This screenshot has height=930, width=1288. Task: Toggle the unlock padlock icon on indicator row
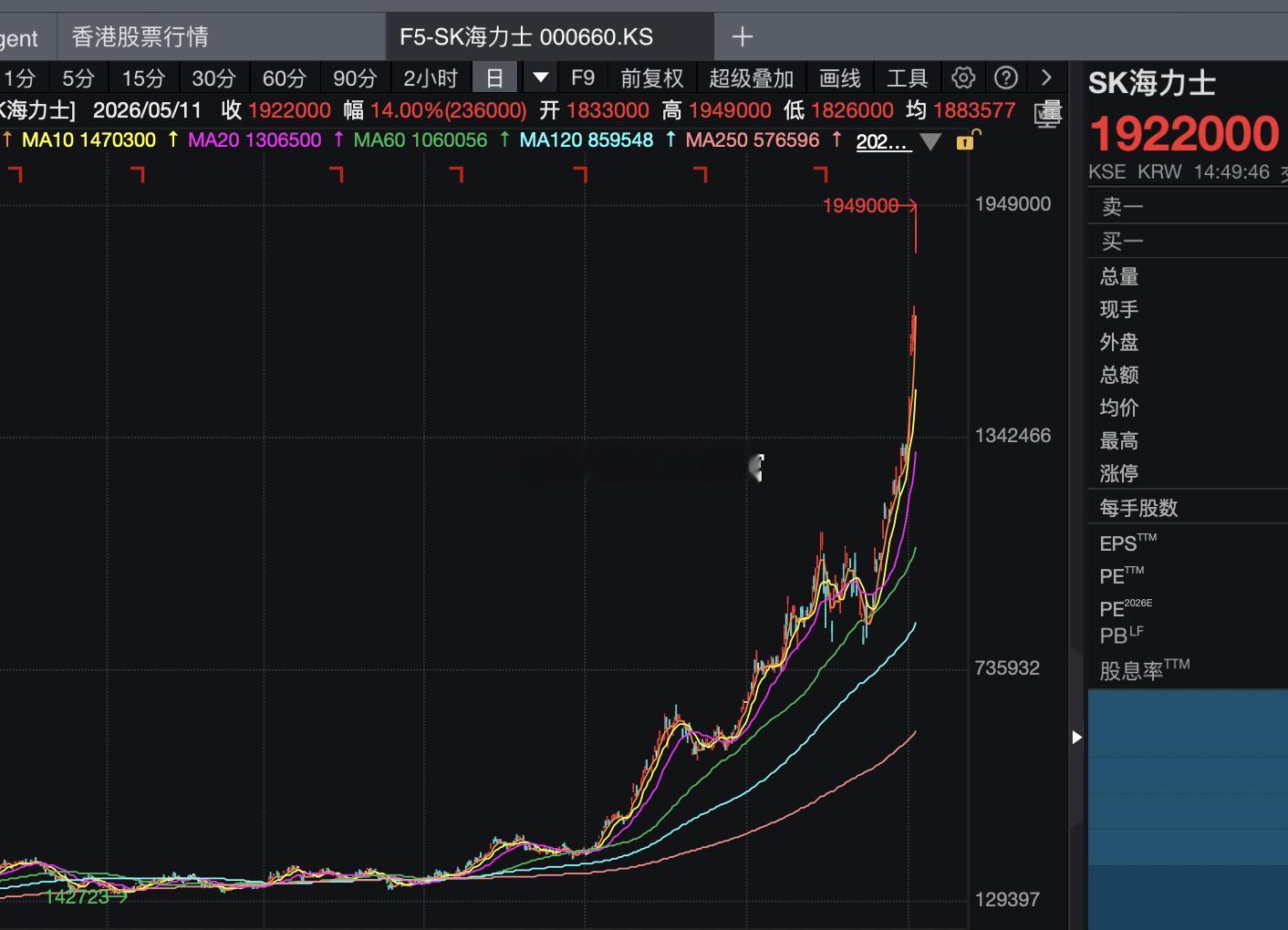pyautogui.click(x=967, y=140)
